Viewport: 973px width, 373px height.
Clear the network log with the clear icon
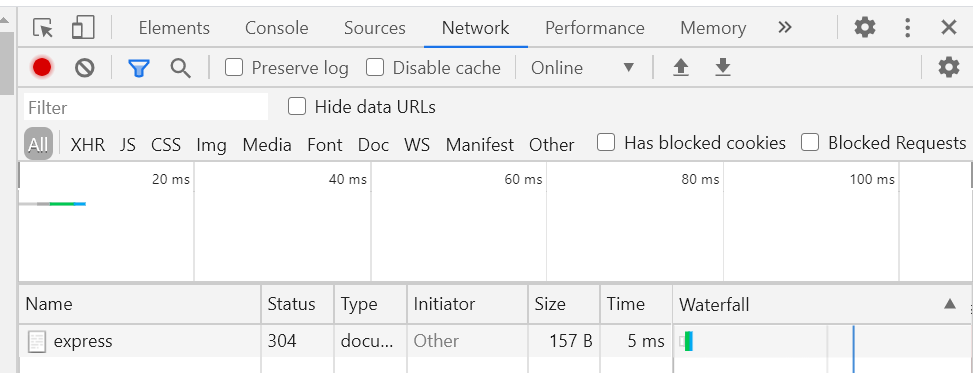(x=84, y=68)
